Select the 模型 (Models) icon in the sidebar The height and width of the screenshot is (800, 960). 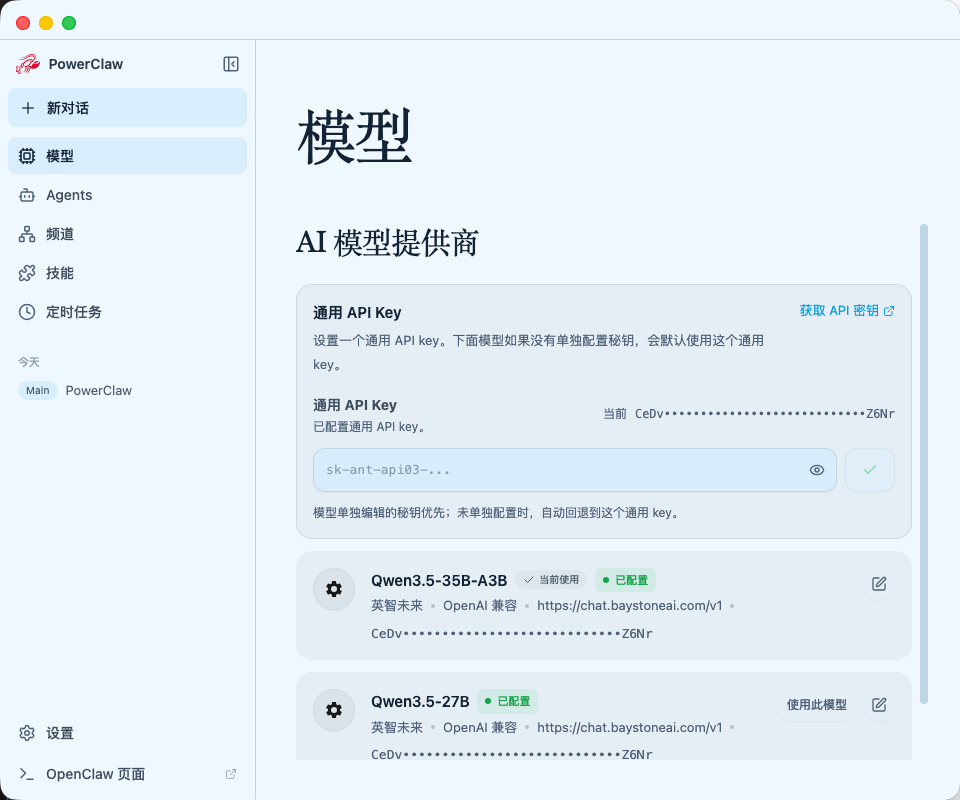[29, 156]
